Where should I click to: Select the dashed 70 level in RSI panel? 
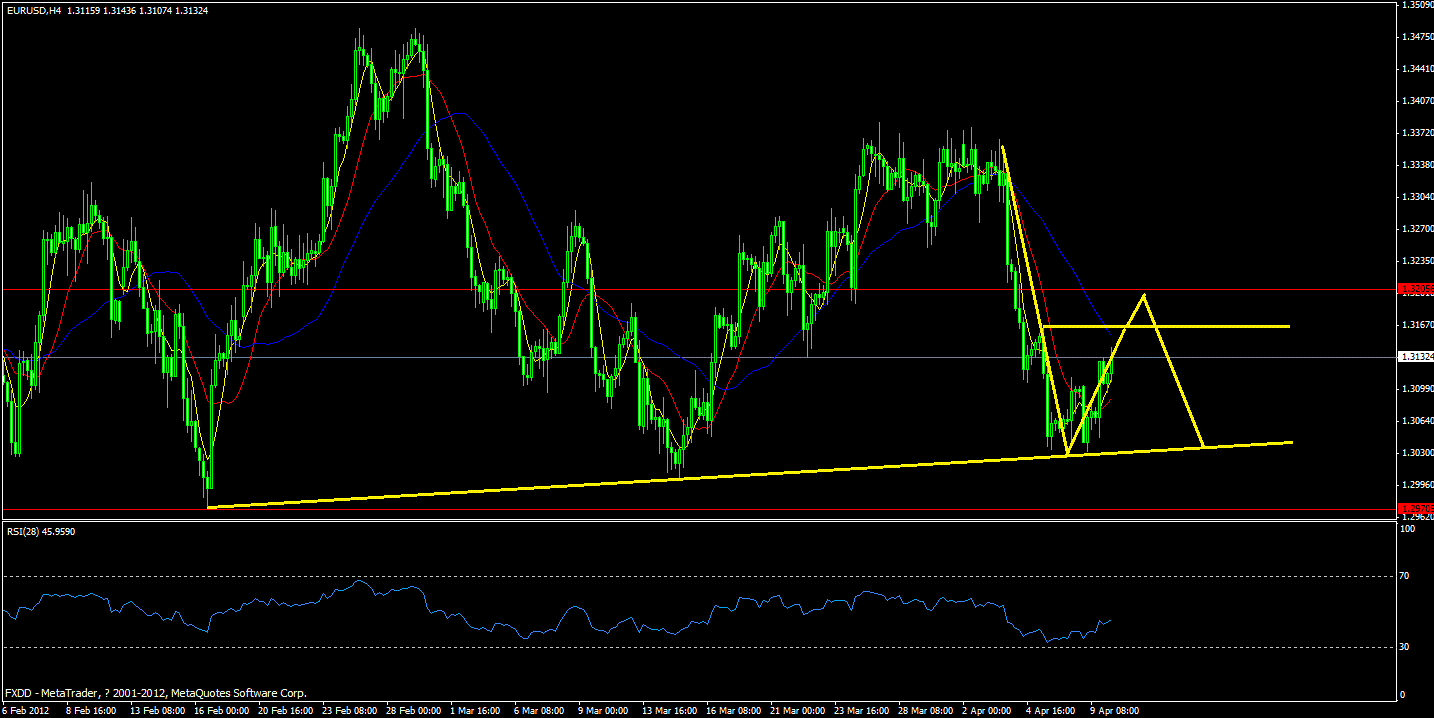tap(700, 577)
